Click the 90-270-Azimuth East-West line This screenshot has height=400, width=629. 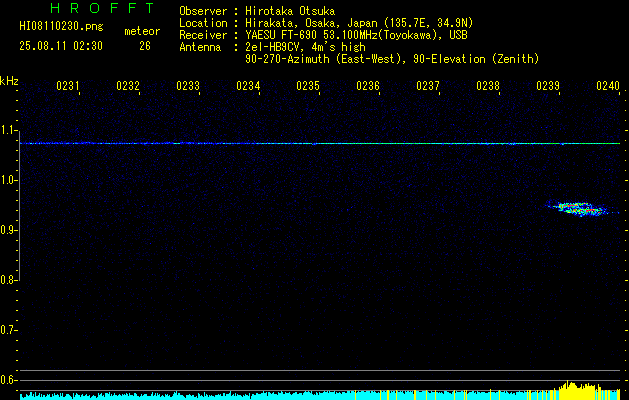[392, 59]
